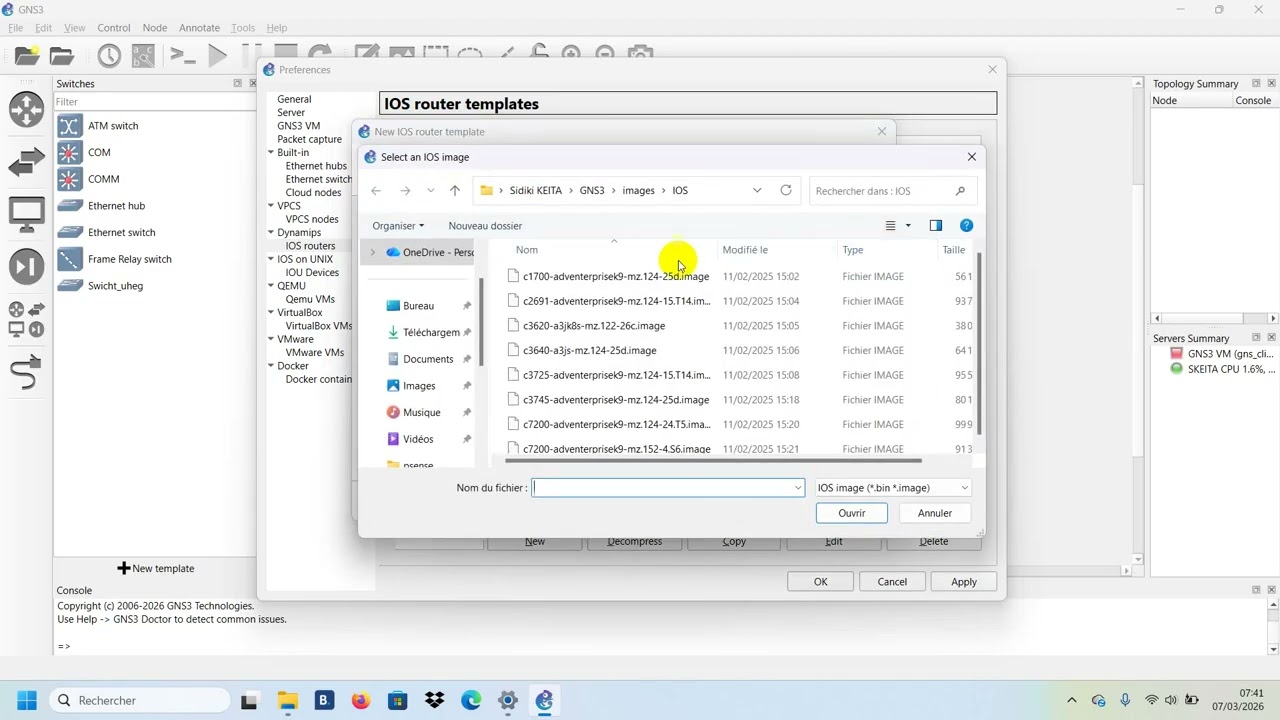Select General in Preferences tree
Viewport: 1280px width, 720px height.
(x=294, y=100)
